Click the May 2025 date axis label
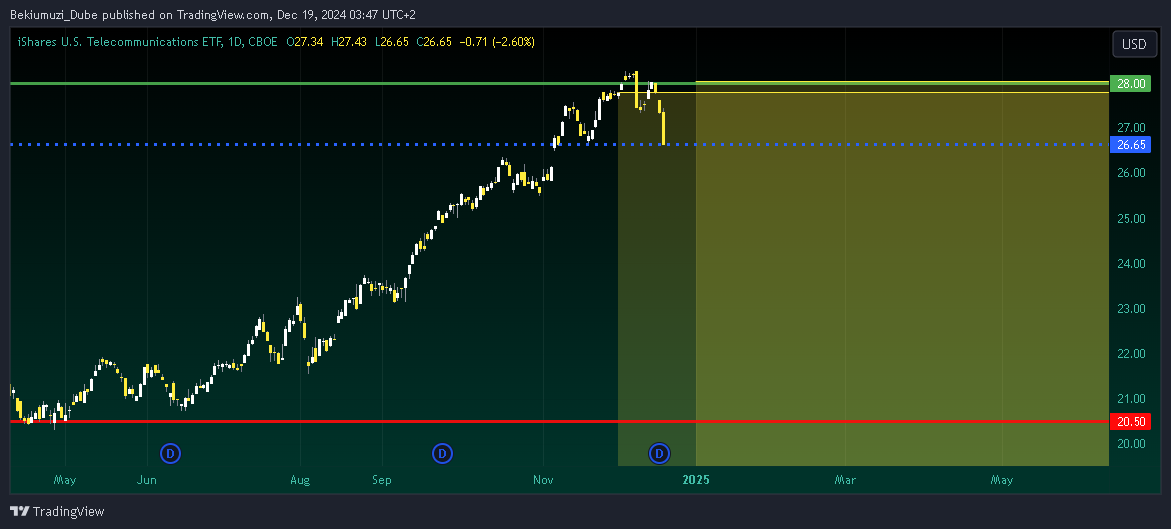 point(1002,478)
